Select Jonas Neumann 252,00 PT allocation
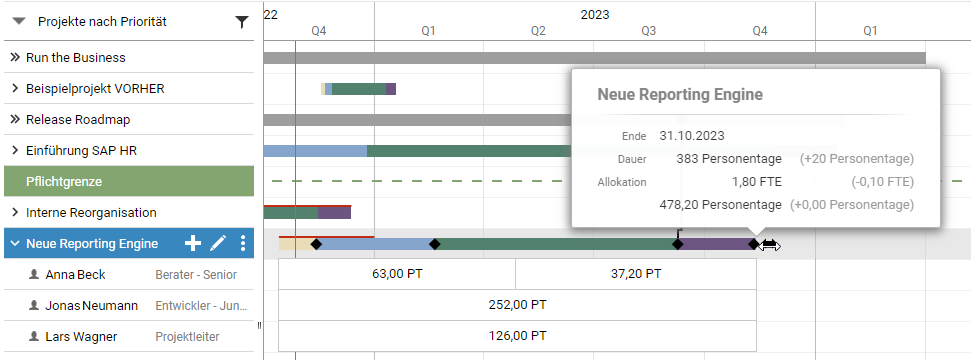This screenshot has height=360, width=971. pyautogui.click(x=517, y=305)
